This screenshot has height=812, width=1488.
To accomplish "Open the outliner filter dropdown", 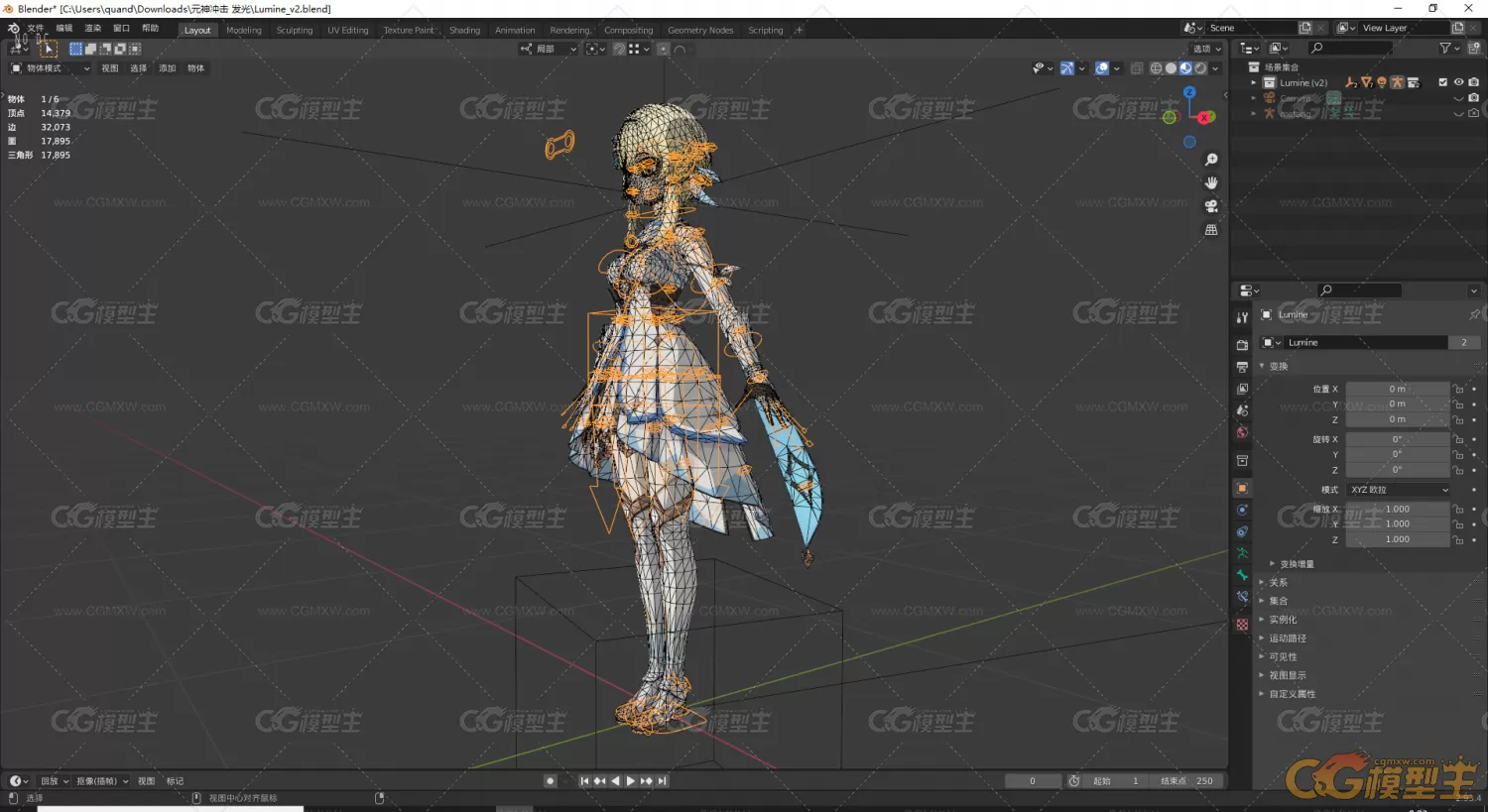I will [1449, 48].
